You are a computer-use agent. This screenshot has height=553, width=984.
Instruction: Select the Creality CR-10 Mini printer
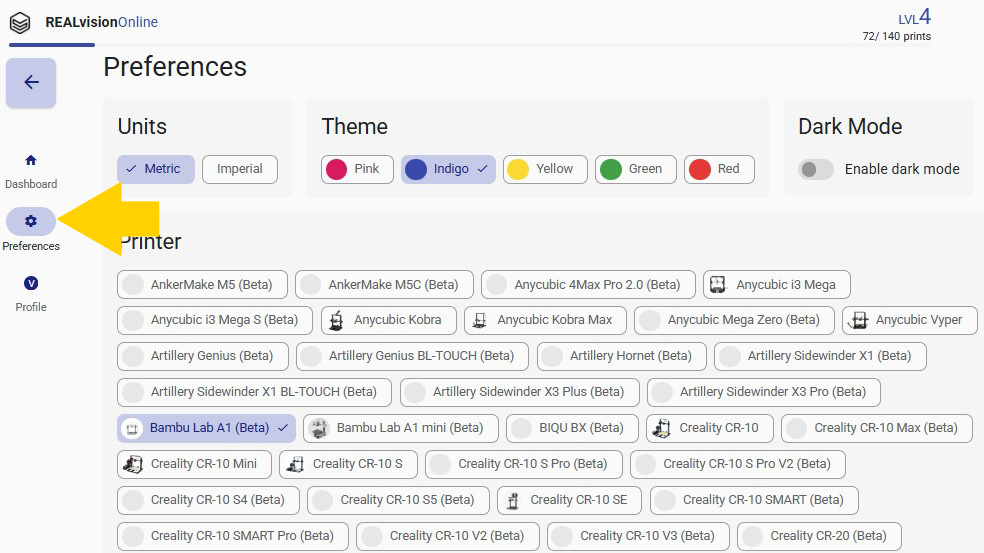[194, 464]
